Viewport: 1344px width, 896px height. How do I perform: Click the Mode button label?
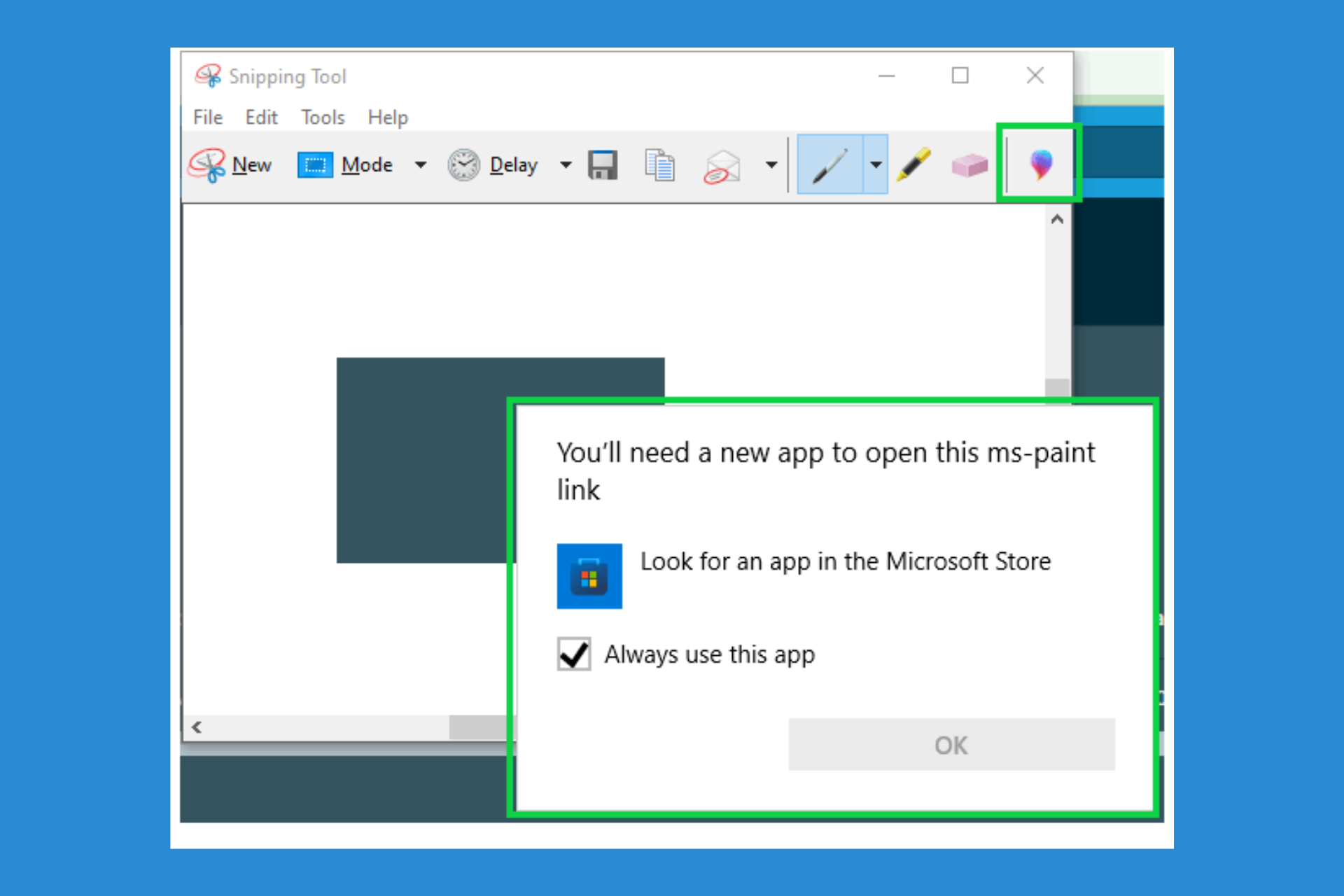pos(367,165)
